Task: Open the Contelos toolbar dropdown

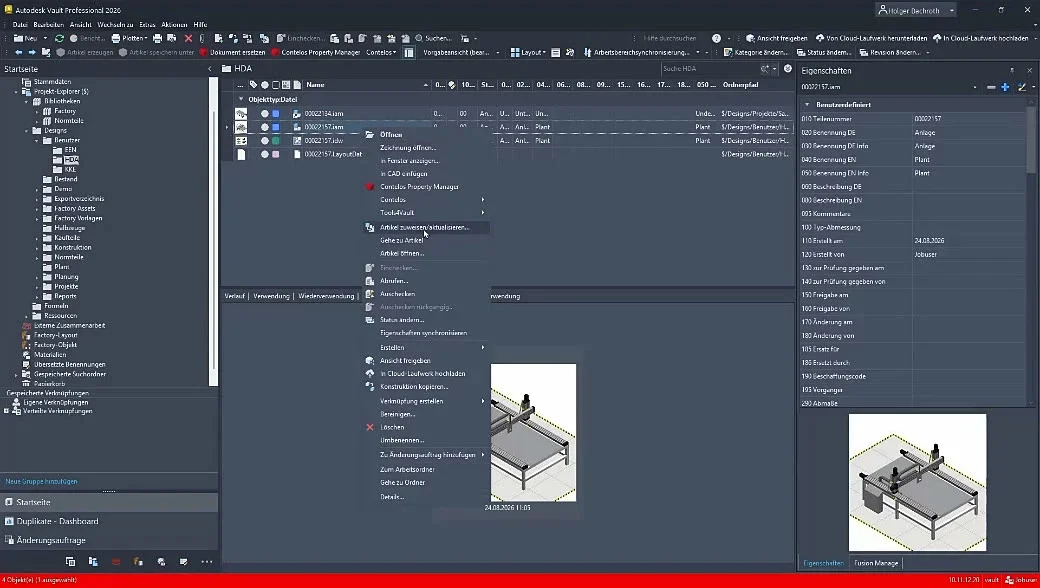Action: tap(381, 52)
